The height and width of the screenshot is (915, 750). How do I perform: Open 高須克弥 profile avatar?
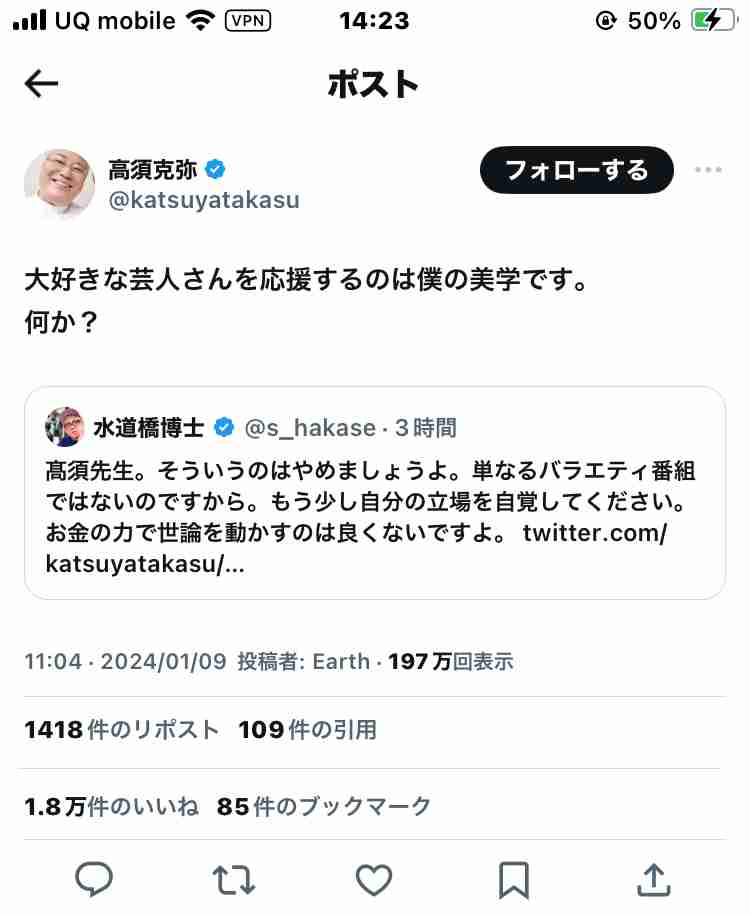(x=60, y=183)
